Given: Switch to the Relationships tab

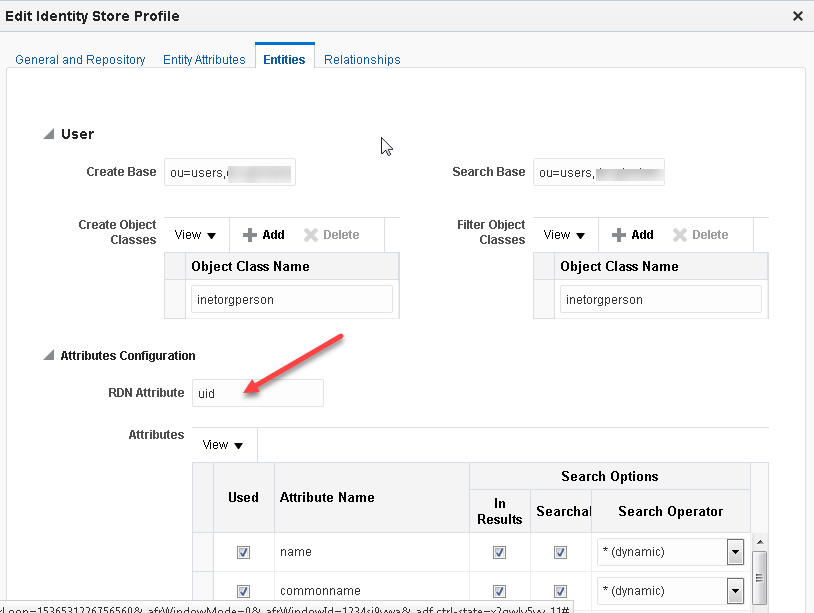Looking at the screenshot, I should coord(361,59).
